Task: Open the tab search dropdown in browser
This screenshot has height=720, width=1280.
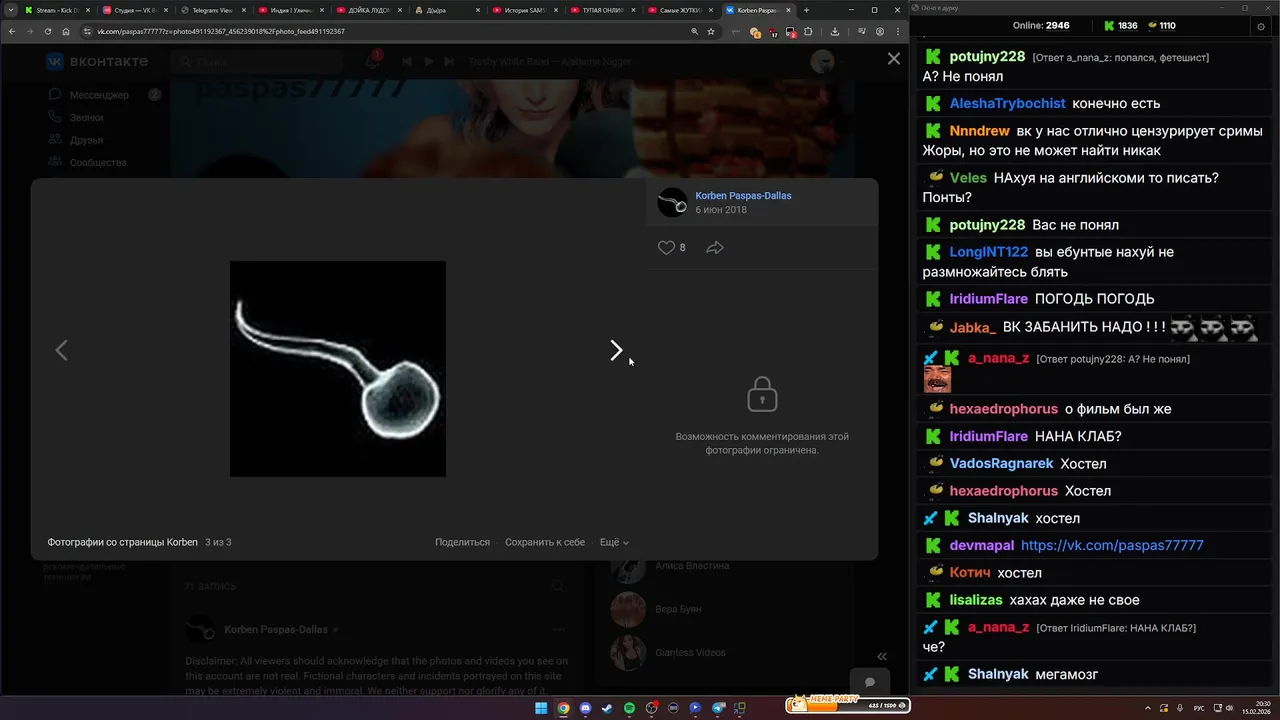Action: pyautogui.click(x=9, y=10)
